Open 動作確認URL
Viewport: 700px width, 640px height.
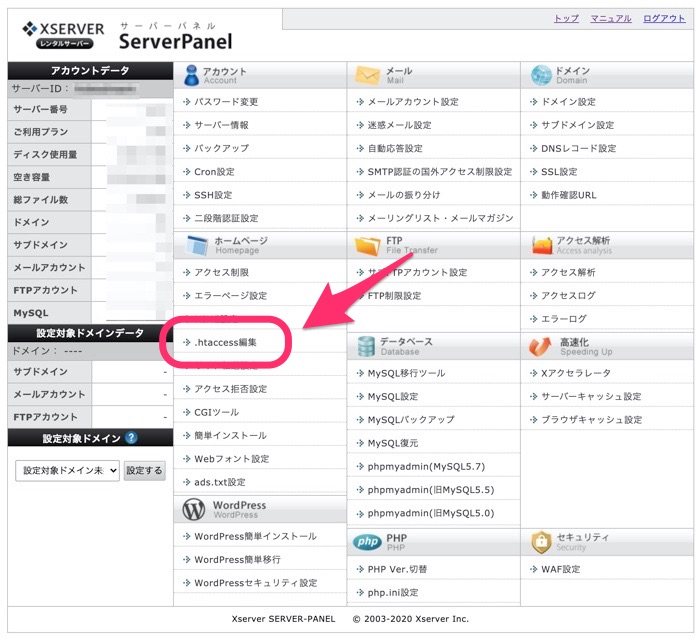coord(569,195)
